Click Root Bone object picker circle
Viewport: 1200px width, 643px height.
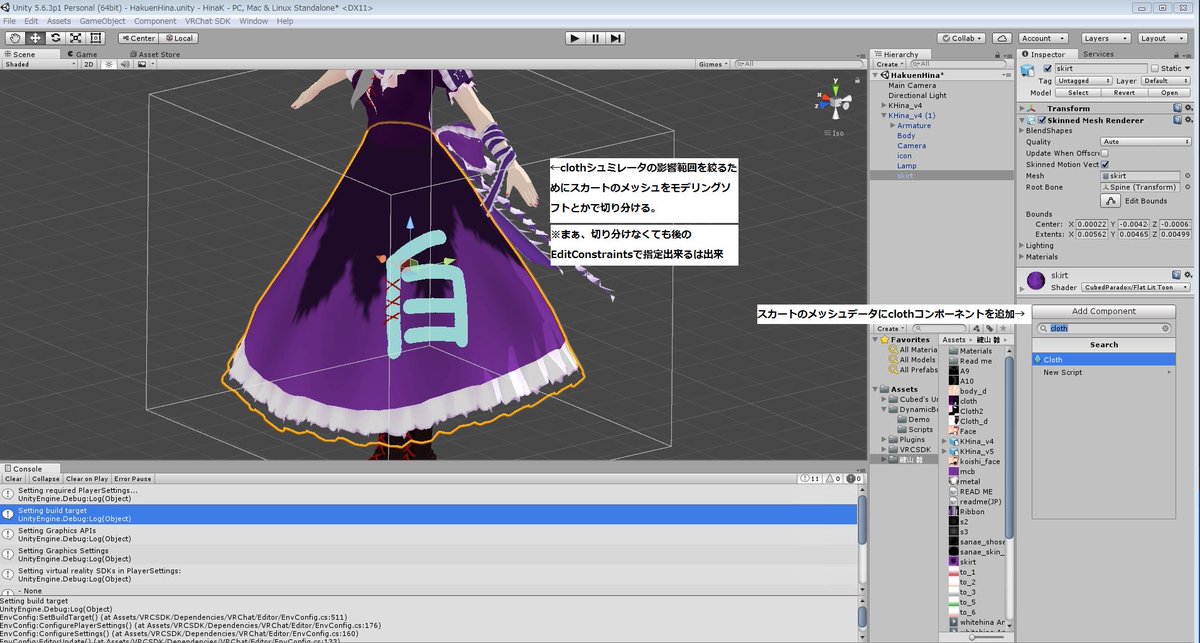click(x=1188, y=186)
